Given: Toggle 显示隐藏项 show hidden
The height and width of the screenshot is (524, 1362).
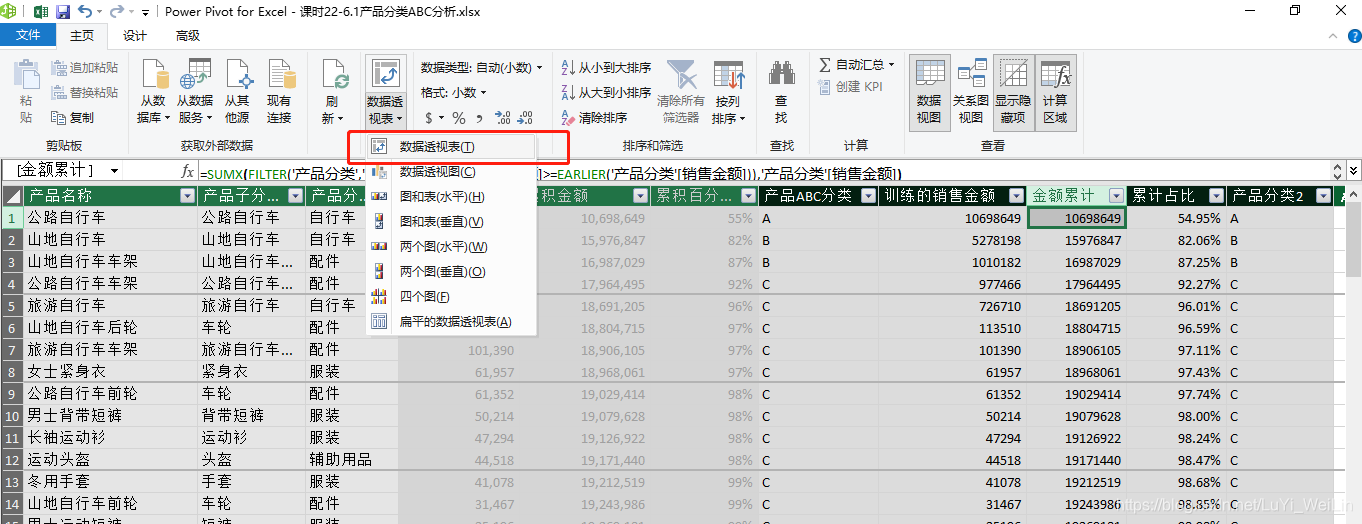Looking at the screenshot, I should pyautogui.click(x=1013, y=91).
